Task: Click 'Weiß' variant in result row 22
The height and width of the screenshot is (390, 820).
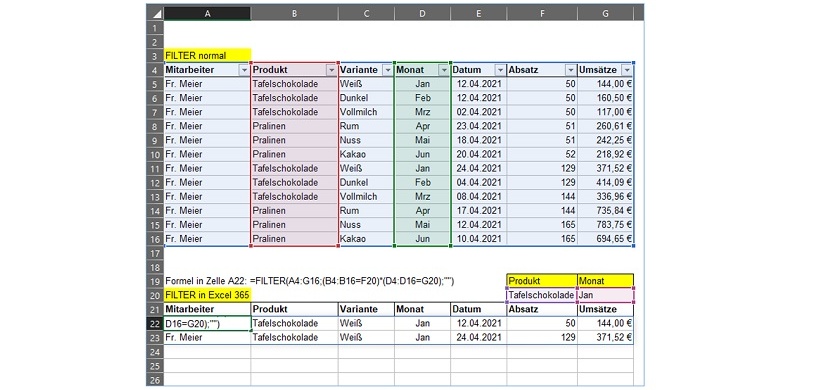Action: click(366, 324)
